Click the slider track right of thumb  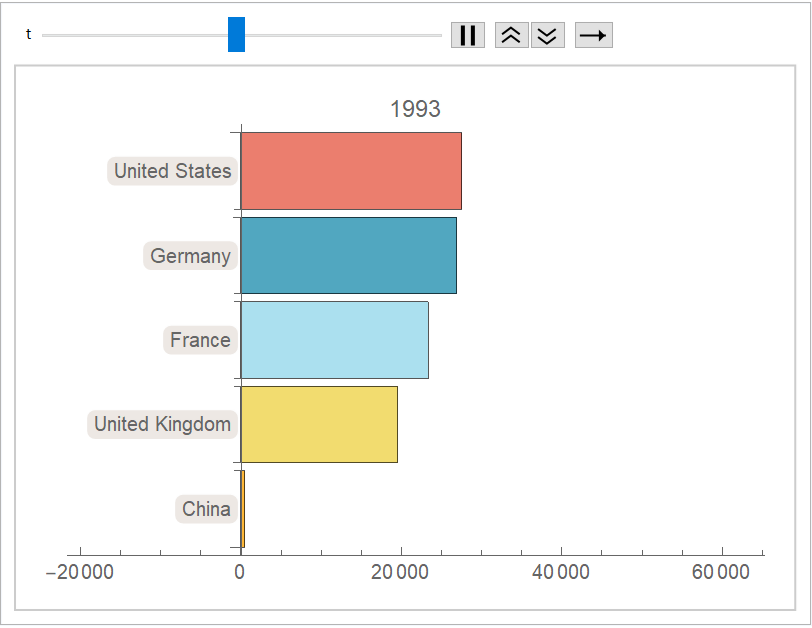(x=340, y=35)
